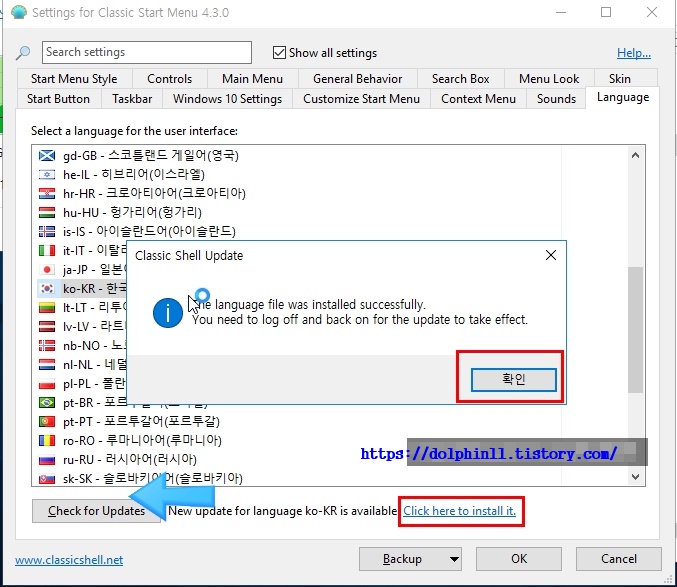Click the Classic Start Menu shell icon
This screenshot has height=587, width=677.
coord(19,12)
